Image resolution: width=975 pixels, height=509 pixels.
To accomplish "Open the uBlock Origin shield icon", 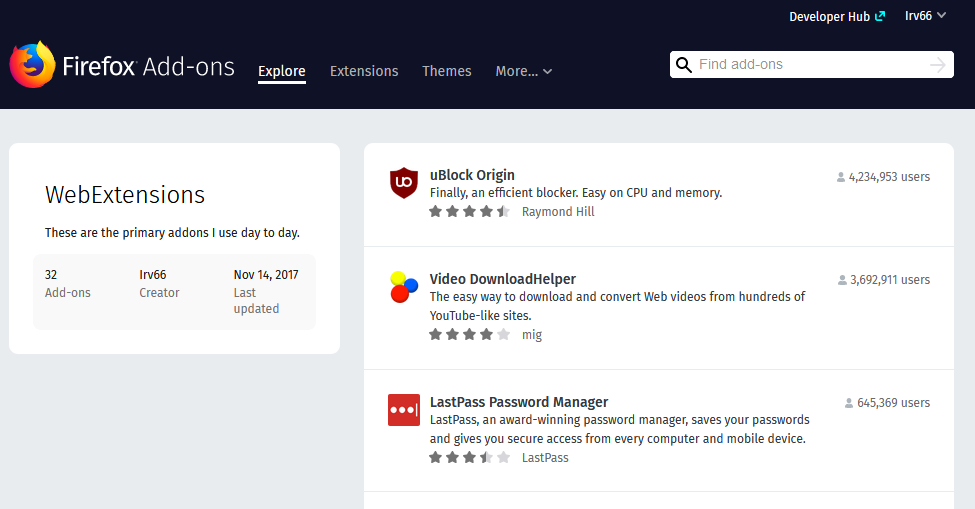I will pyautogui.click(x=404, y=183).
